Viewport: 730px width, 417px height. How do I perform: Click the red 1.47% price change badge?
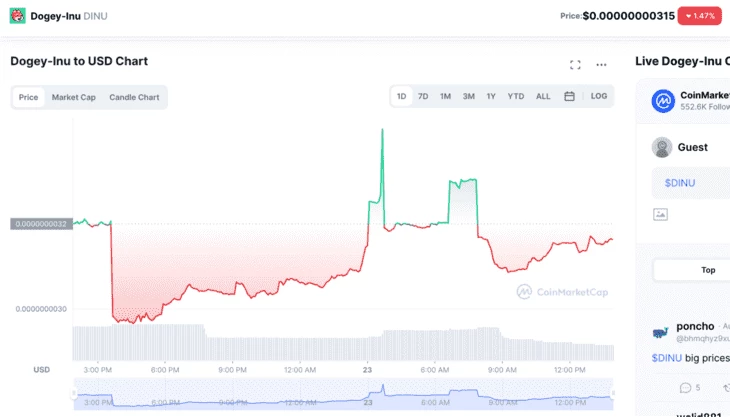[700, 16]
